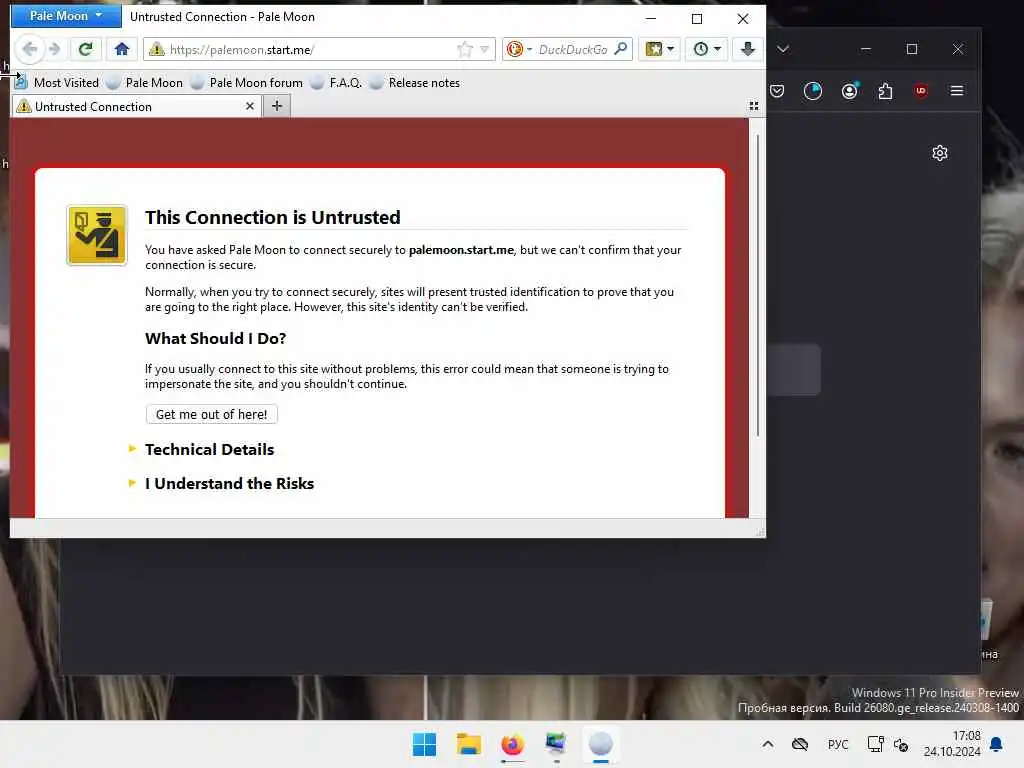Open the downloads arrow button
The image size is (1024, 768).
click(748, 49)
